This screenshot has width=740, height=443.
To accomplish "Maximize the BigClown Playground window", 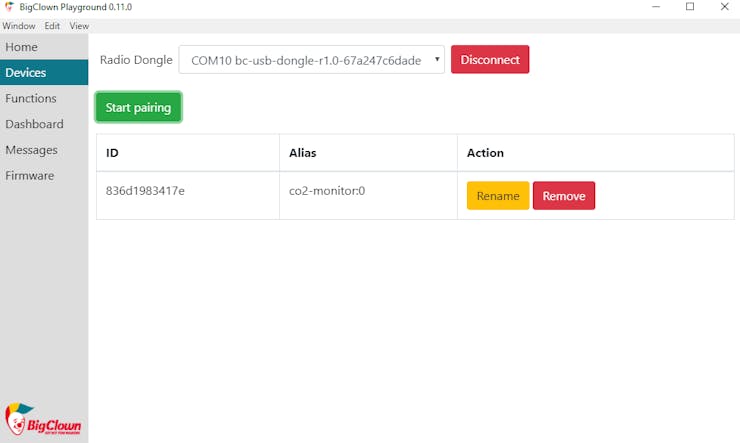I will click(x=690, y=7).
